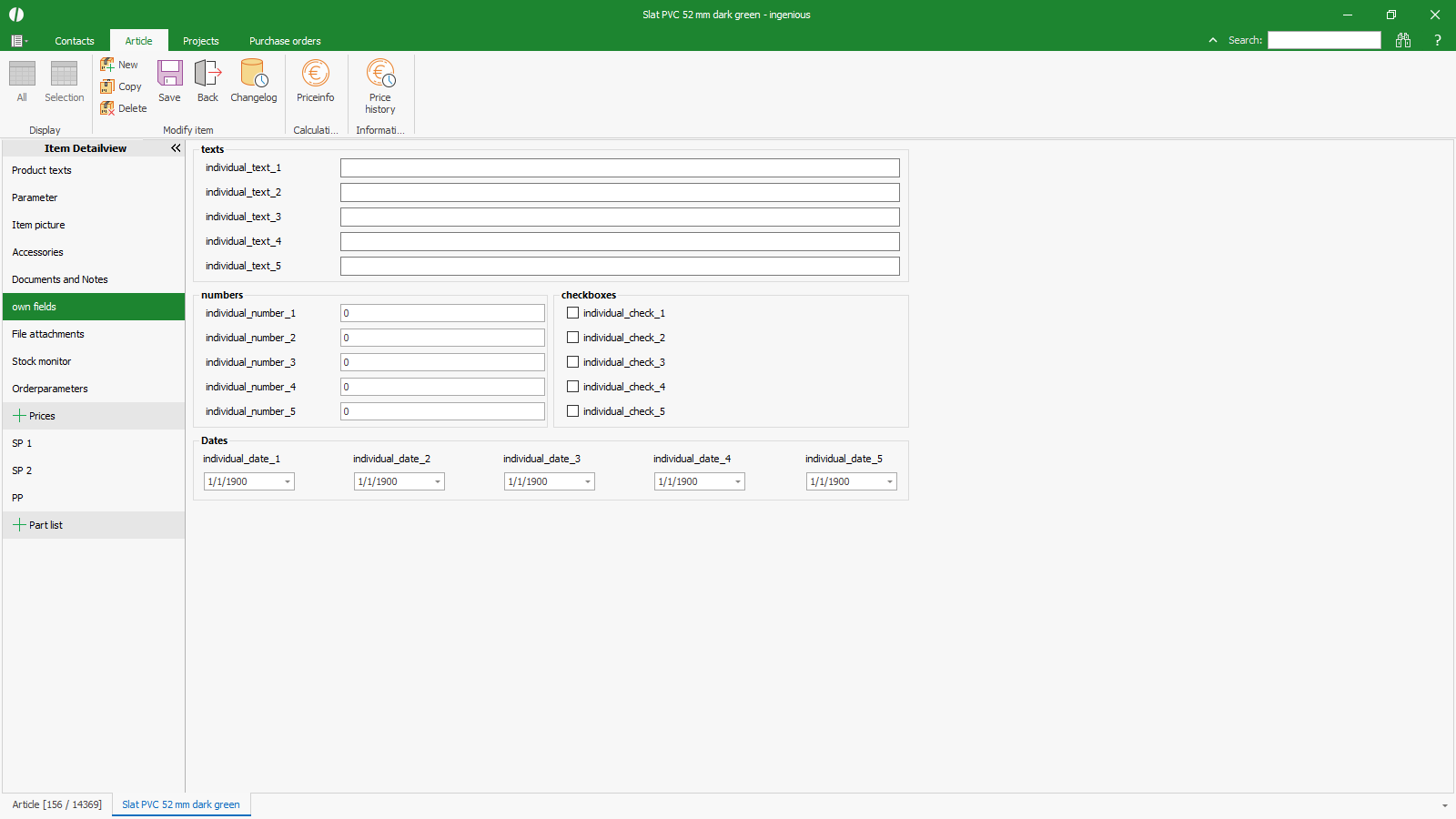The image size is (1456, 819).
Task: Click the binoculars search icon
Action: (x=1402, y=40)
